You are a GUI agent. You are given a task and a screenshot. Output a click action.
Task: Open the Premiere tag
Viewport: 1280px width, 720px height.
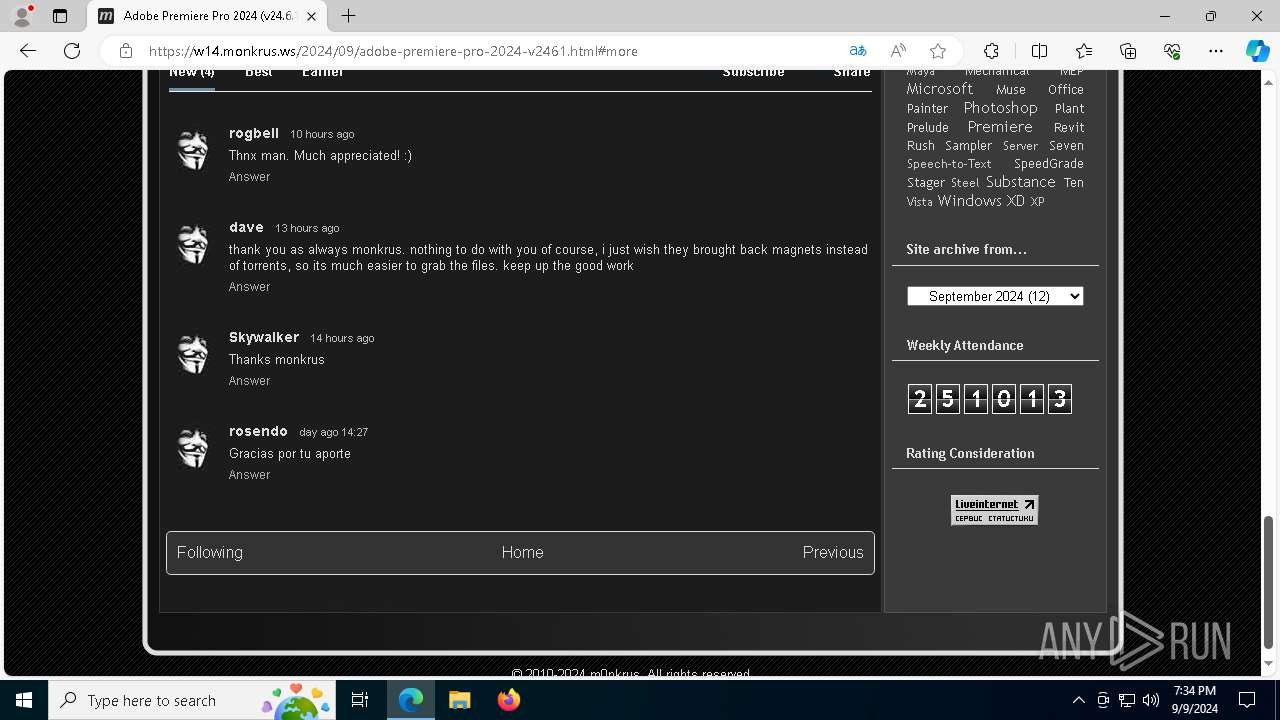(999, 127)
